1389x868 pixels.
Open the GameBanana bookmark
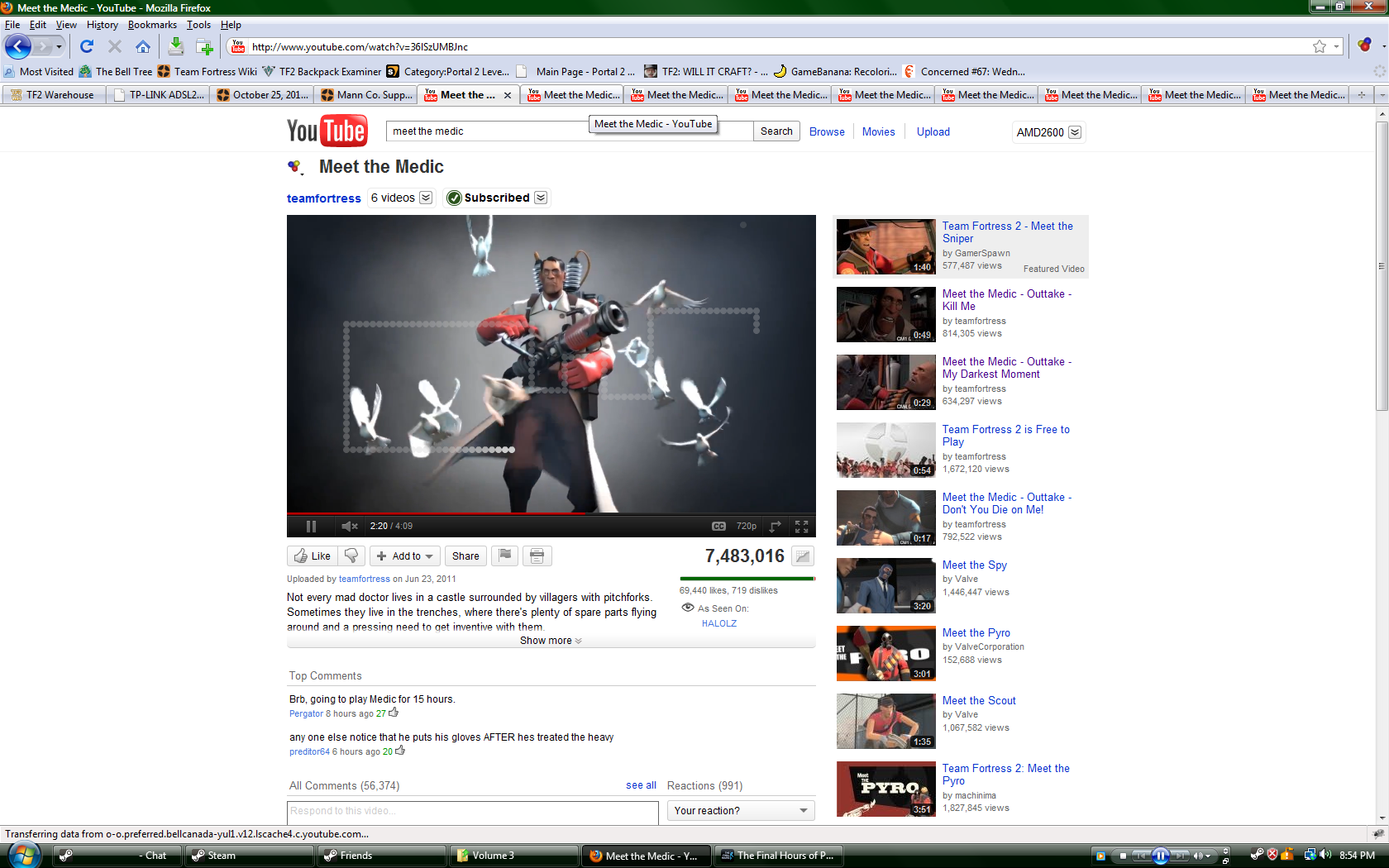(x=835, y=72)
